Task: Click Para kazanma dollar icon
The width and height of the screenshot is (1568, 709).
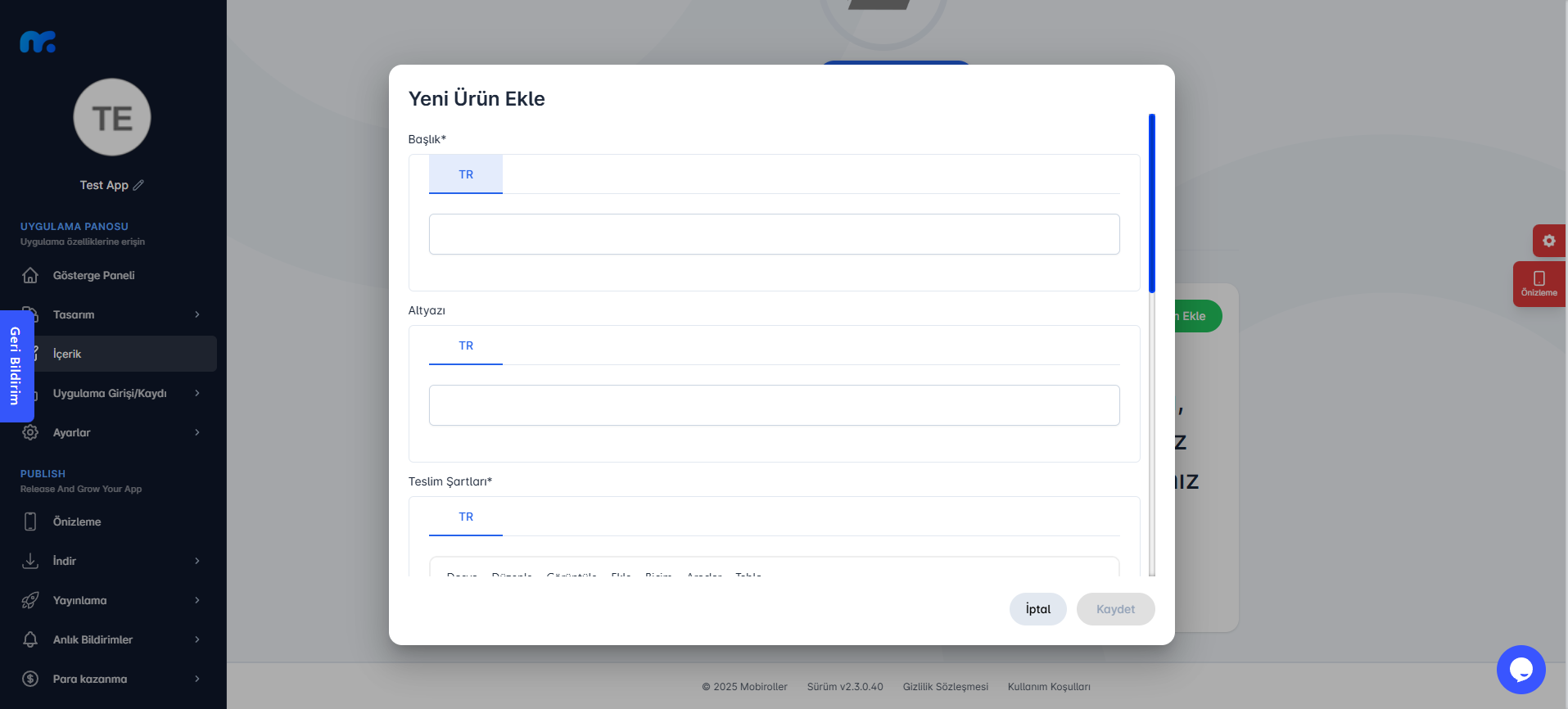Action: (x=30, y=679)
